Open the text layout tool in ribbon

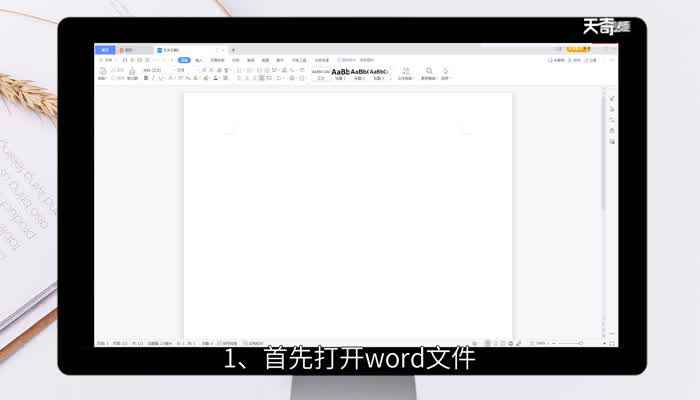[405, 71]
